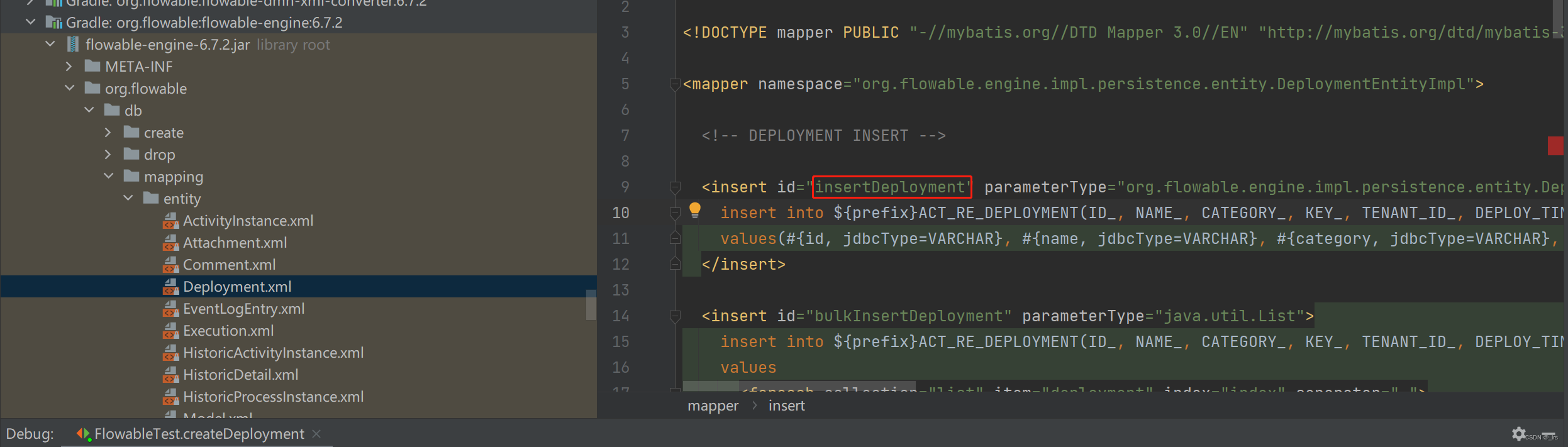Click the mapping folder icon
1568x447 pixels.
tap(131, 176)
